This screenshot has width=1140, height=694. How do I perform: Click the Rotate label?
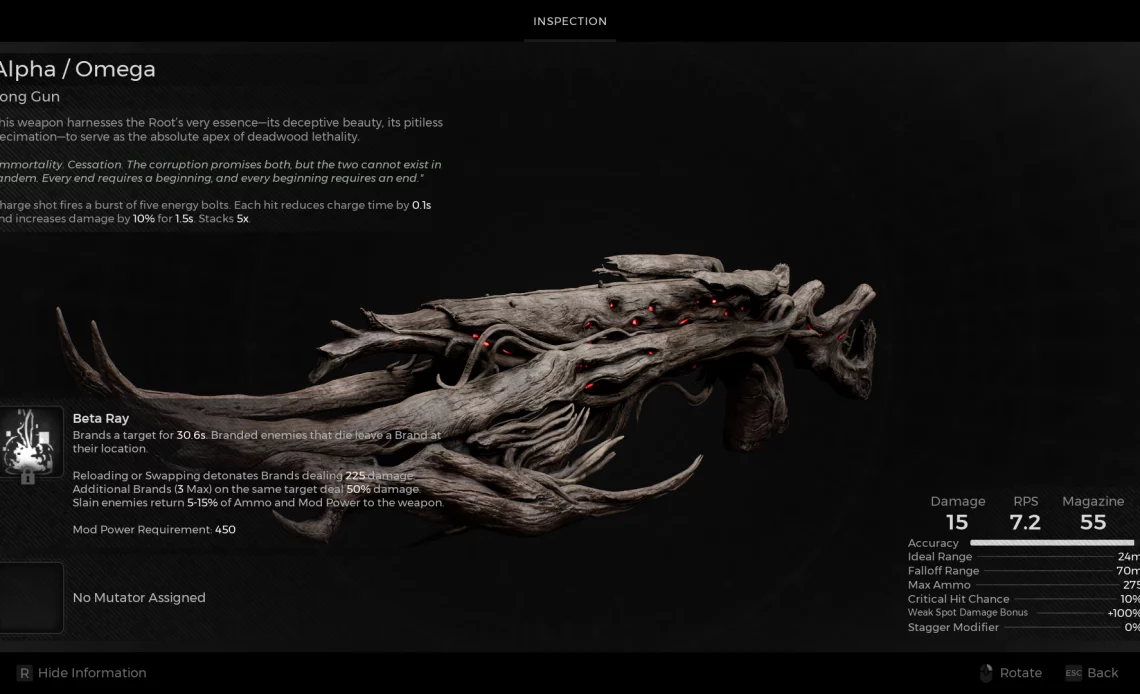1020,673
